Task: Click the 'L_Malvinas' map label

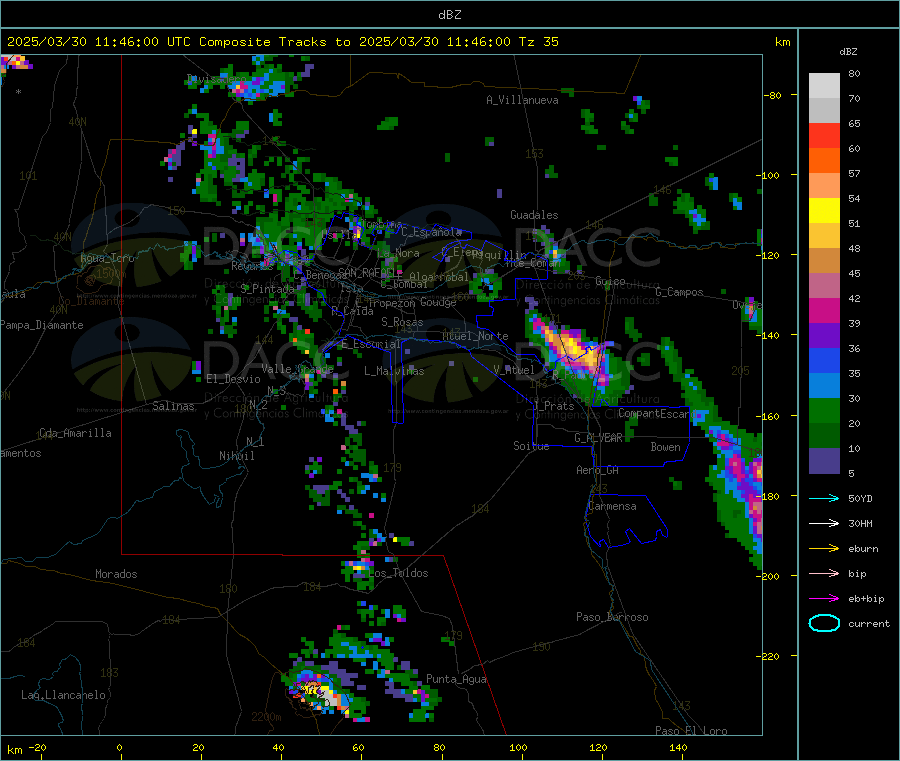Action: pyautogui.click(x=394, y=371)
